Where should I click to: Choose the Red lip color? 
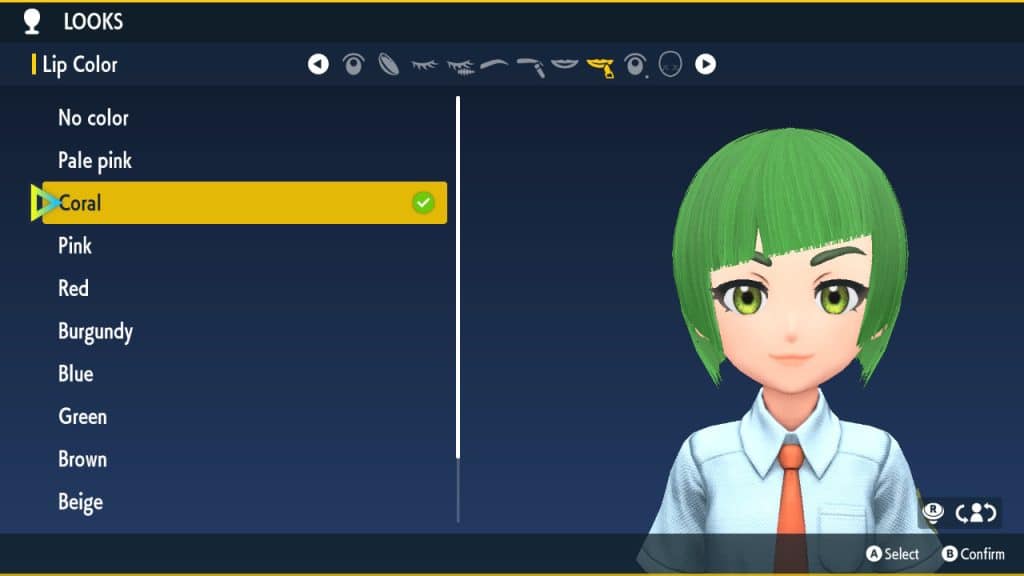(x=73, y=289)
